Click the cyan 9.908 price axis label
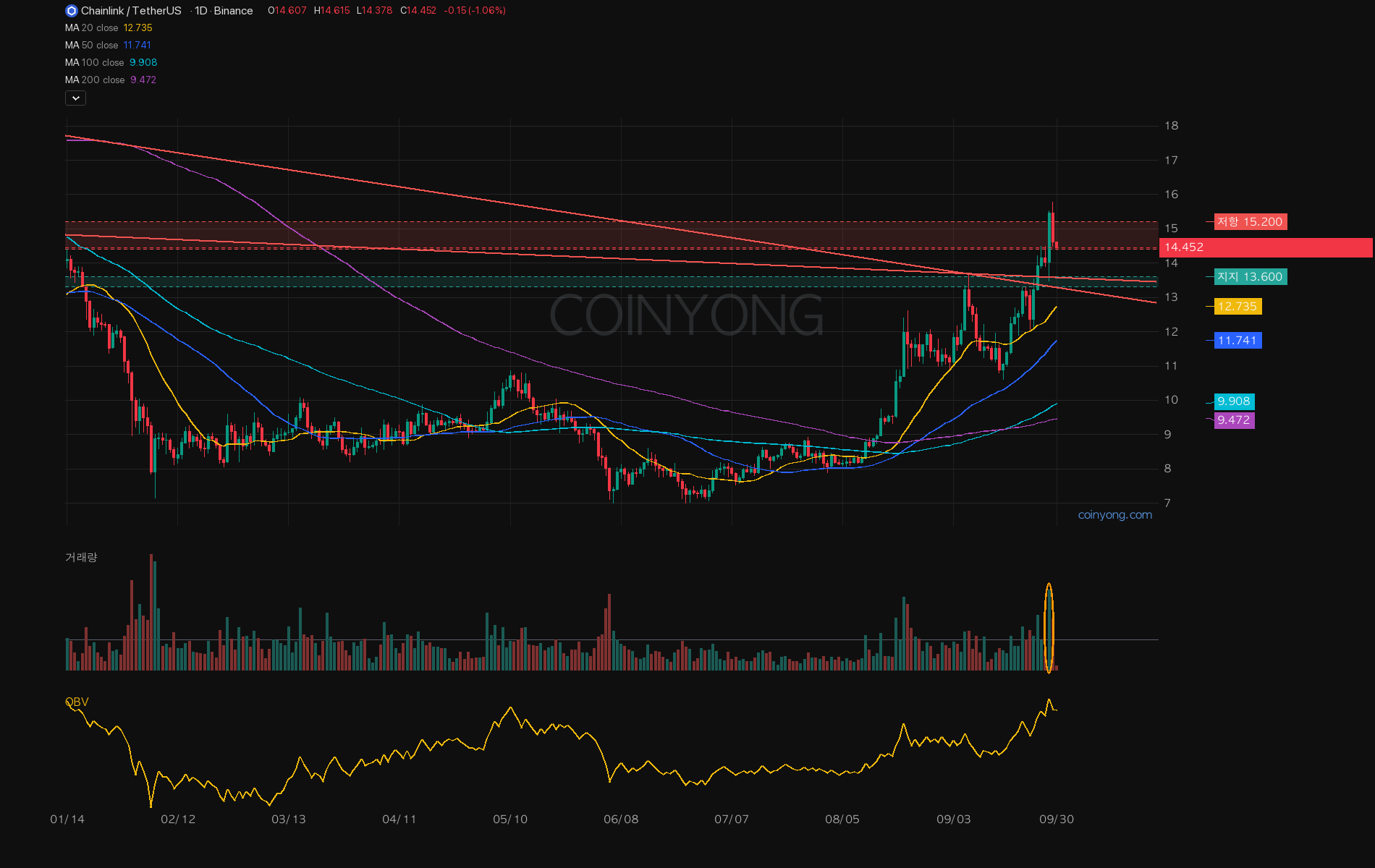Screen dimensions: 1375x868 tap(1234, 401)
